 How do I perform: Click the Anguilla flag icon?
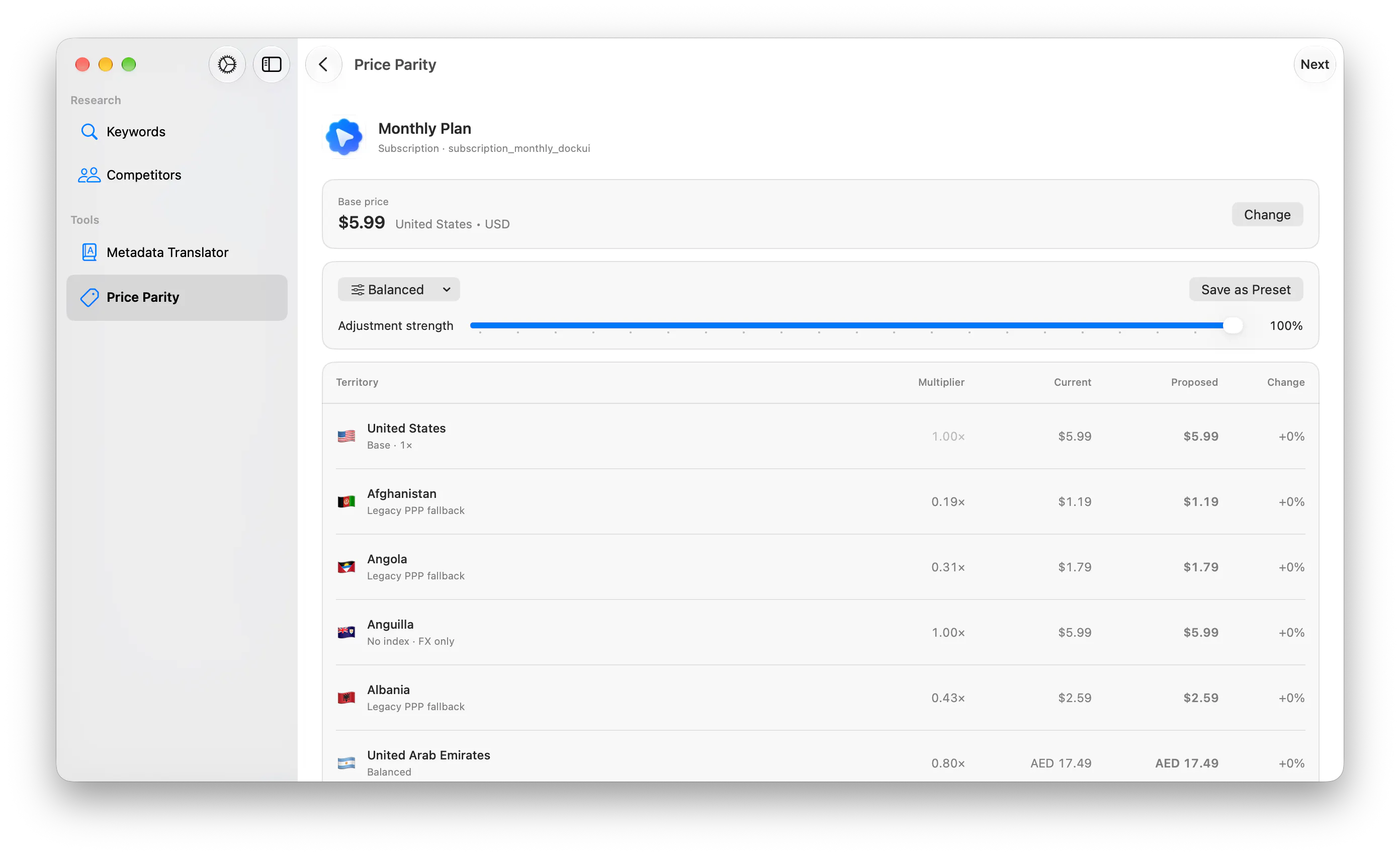pyautogui.click(x=346, y=632)
